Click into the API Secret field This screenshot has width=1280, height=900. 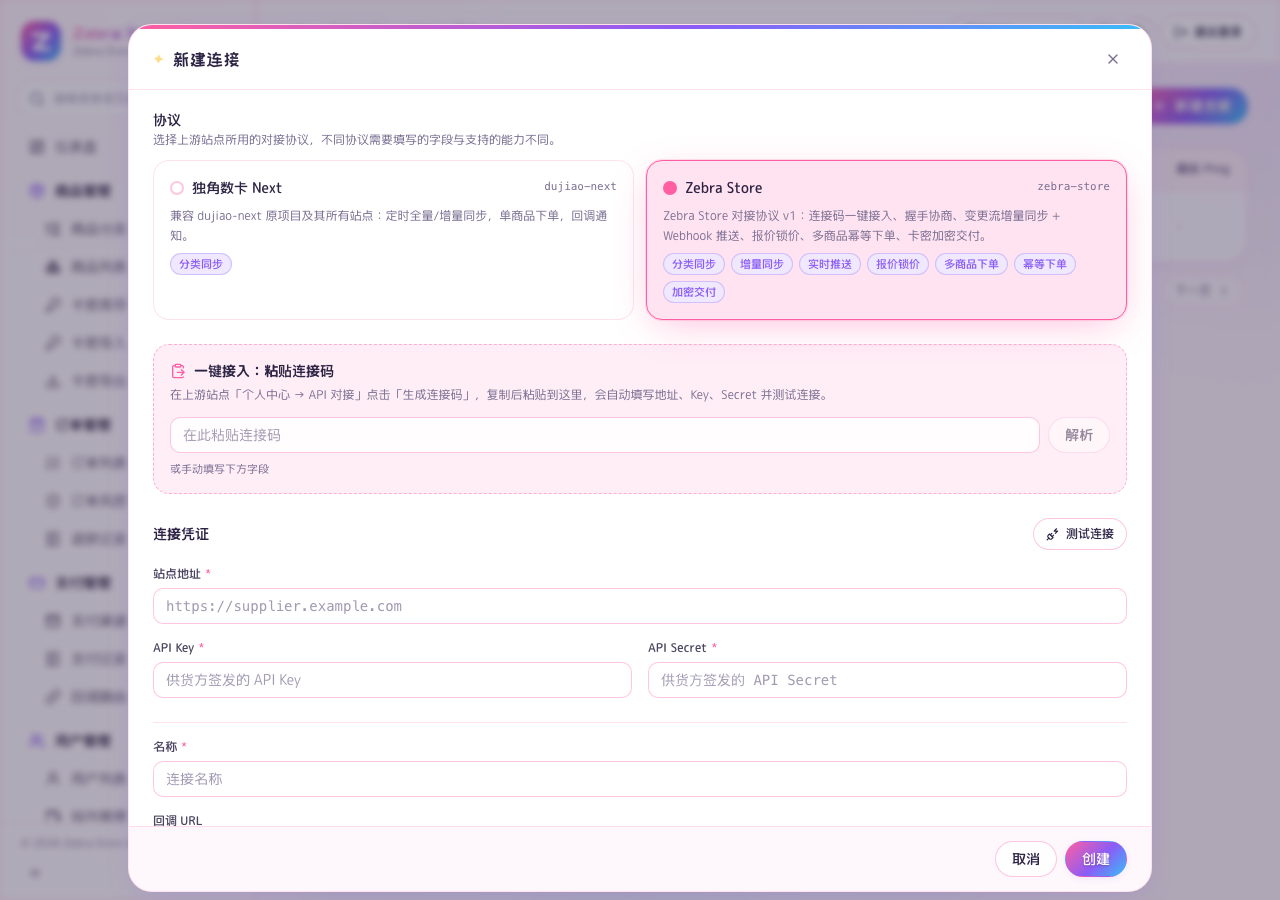click(887, 680)
